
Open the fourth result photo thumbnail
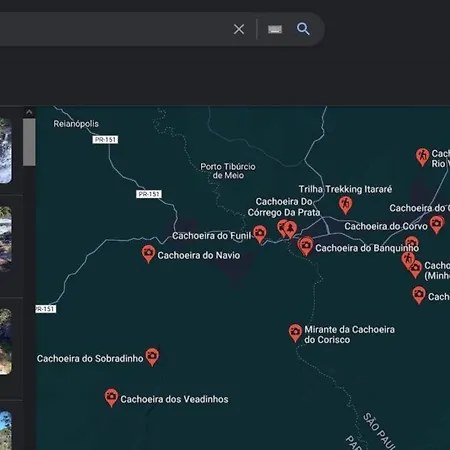[6, 430]
